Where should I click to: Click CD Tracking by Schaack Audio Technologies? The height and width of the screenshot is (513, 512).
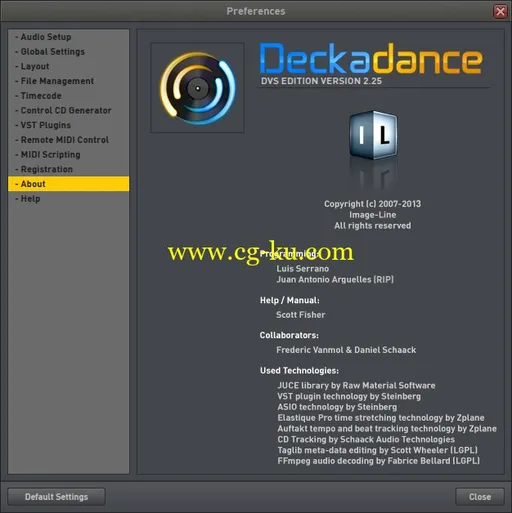pyautogui.click(x=366, y=439)
